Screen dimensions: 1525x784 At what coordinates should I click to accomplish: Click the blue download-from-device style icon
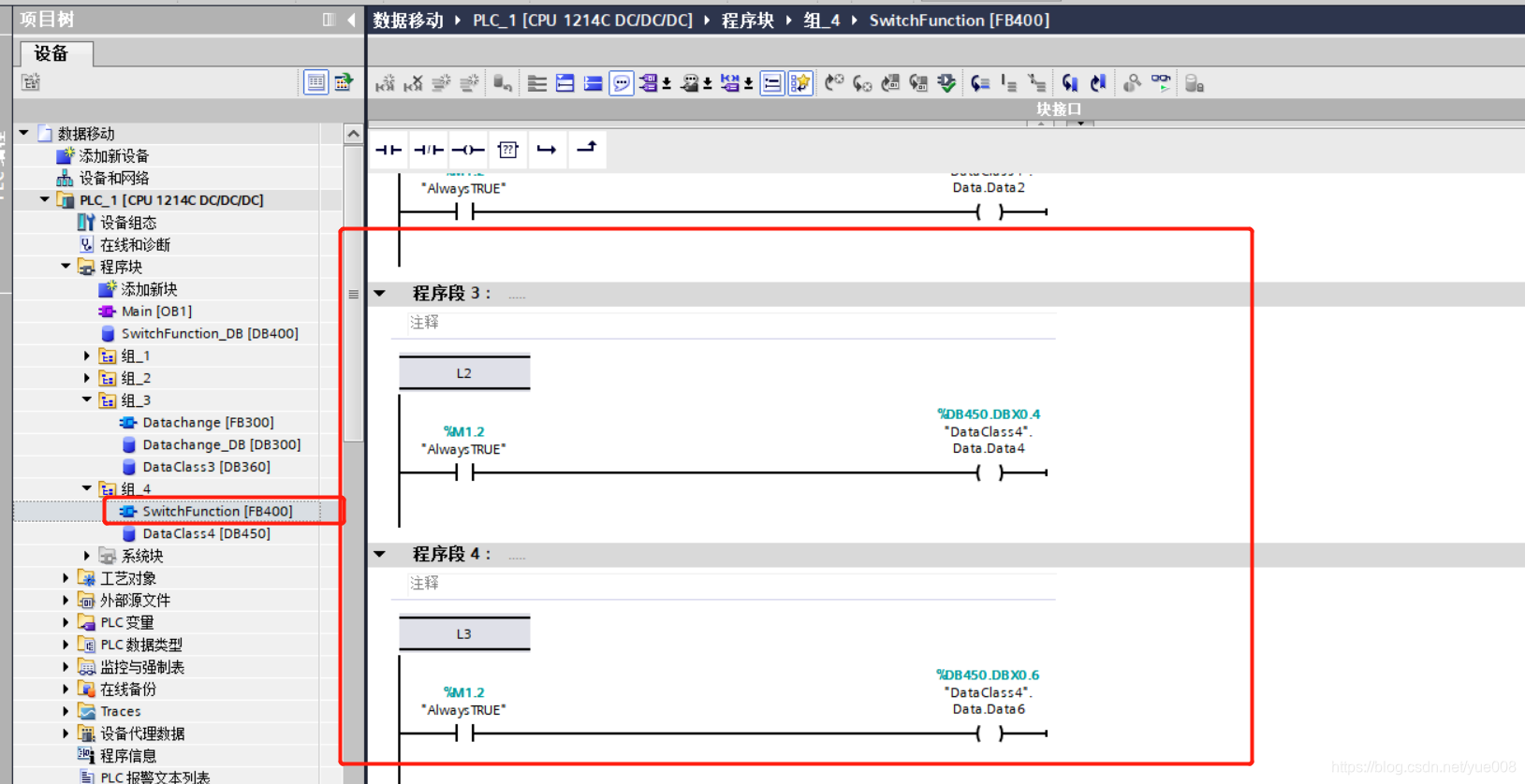pos(1070,84)
